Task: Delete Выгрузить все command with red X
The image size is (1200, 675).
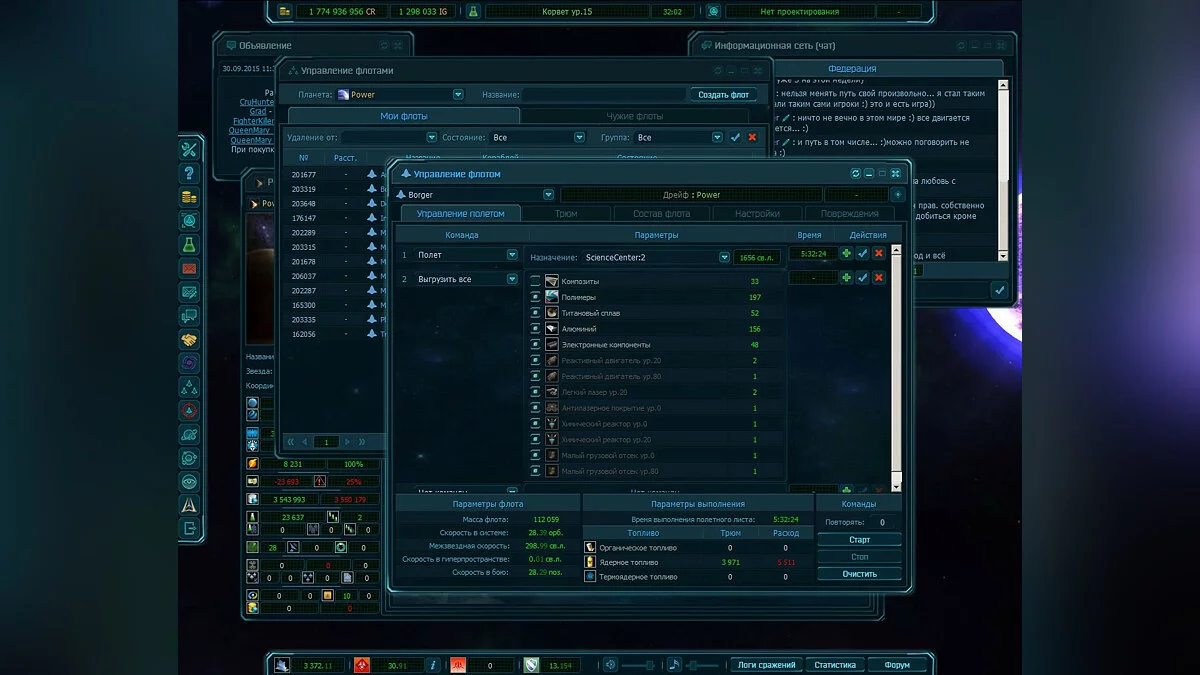Action: click(x=878, y=278)
